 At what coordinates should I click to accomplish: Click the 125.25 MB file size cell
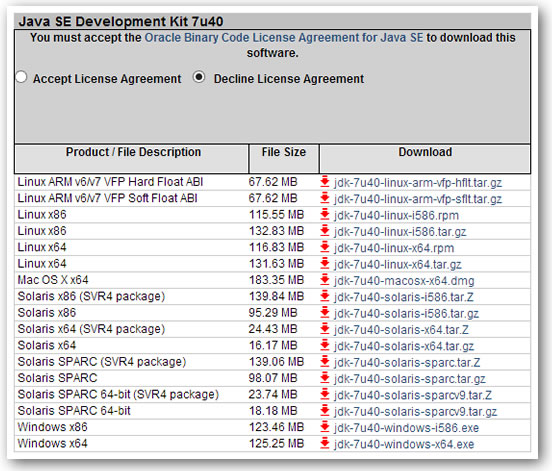tap(276, 444)
